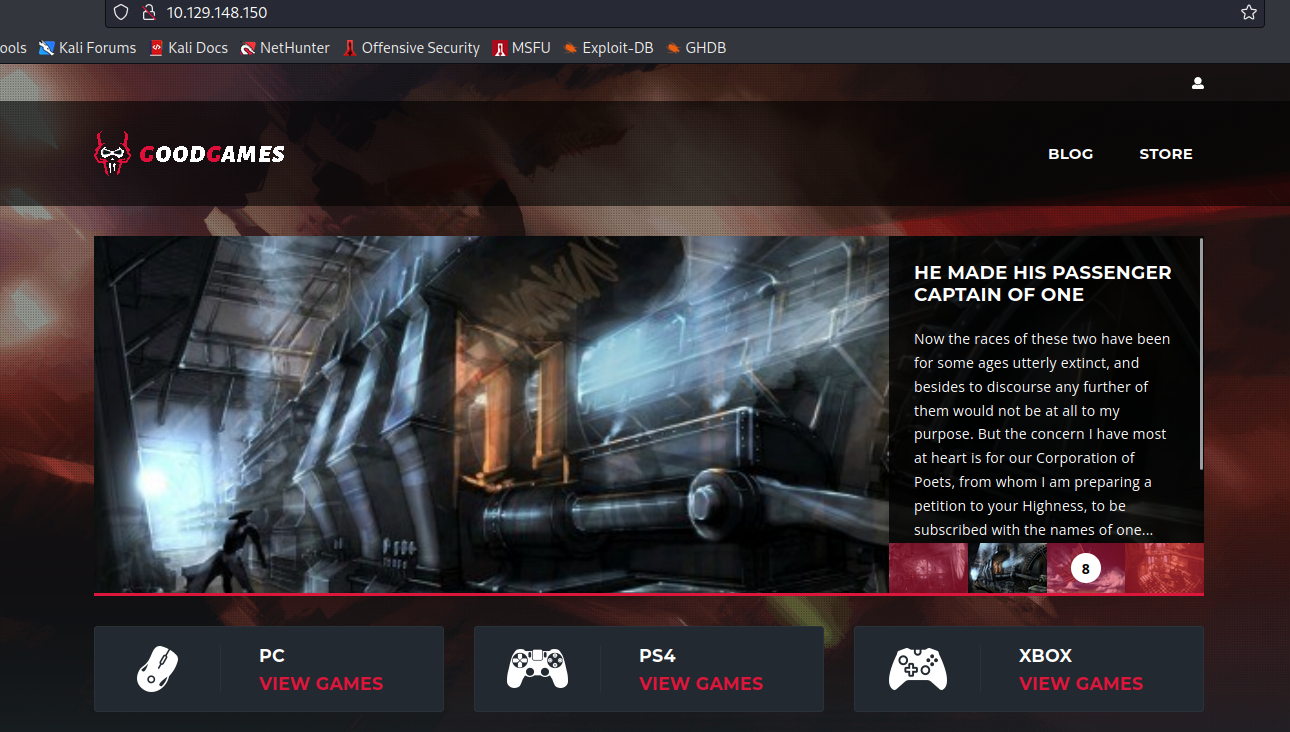This screenshot has width=1290, height=732.
Task: Open the Exploit-DB bookmark
Action: coord(608,47)
